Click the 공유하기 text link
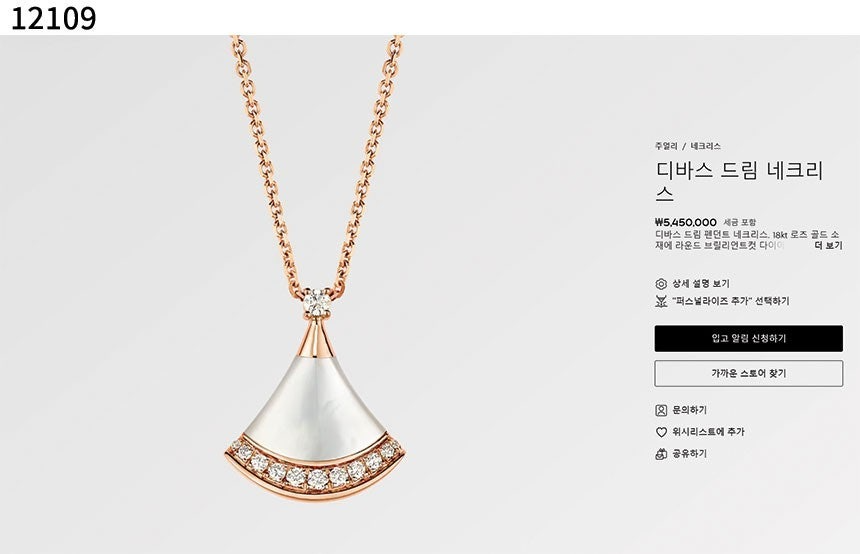The height and width of the screenshot is (554, 860). (689, 454)
